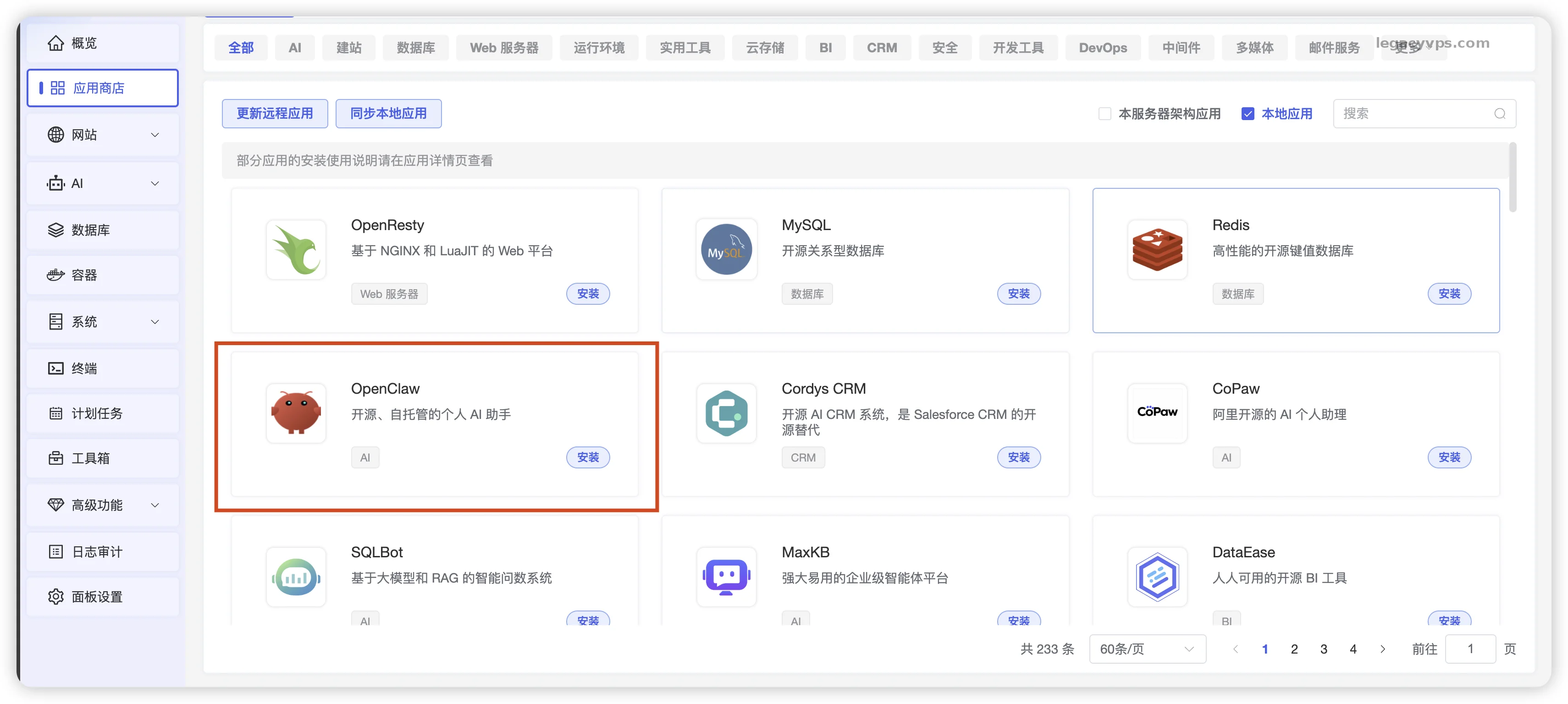Click the Redis app icon
This screenshot has height=704, width=1568.
(1157, 249)
